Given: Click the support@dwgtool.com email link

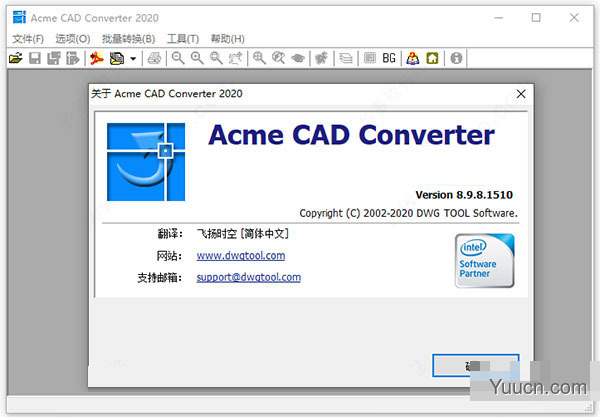Looking at the screenshot, I should coord(249,277).
